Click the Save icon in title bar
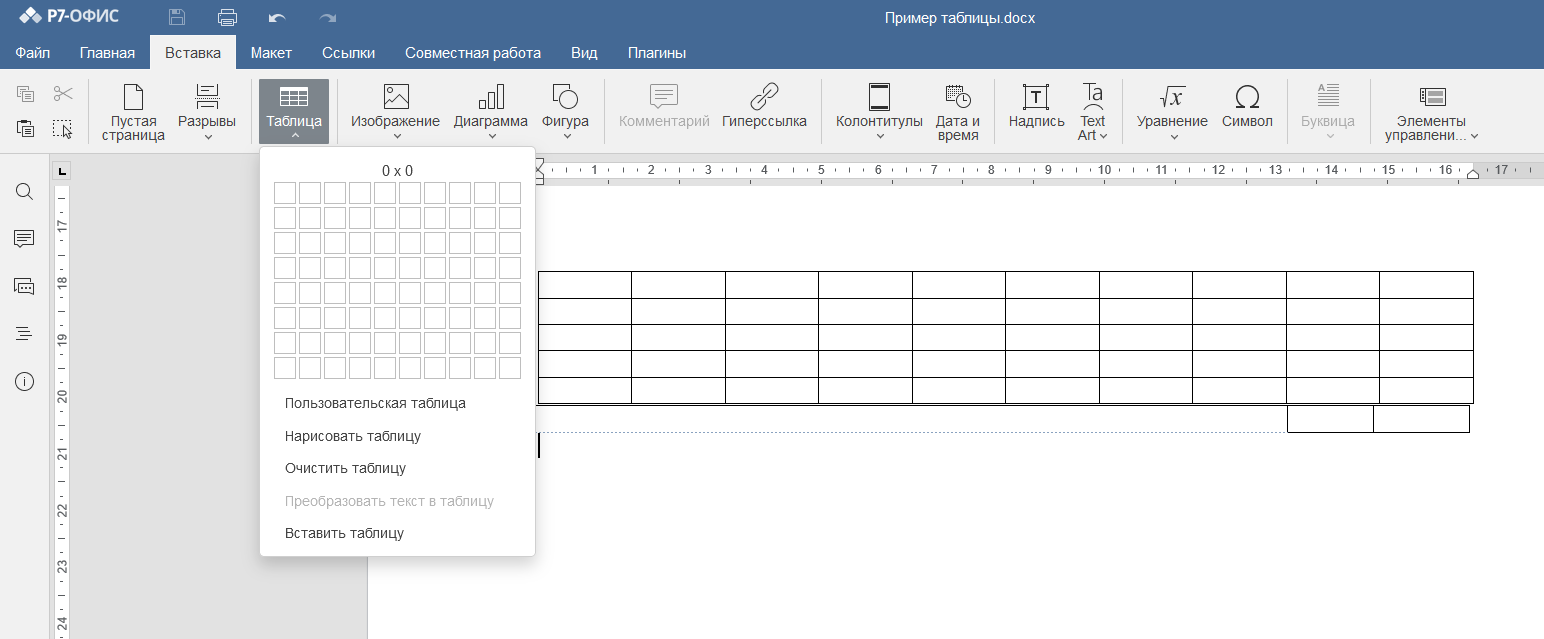The width and height of the screenshot is (1544, 639). coord(177,17)
